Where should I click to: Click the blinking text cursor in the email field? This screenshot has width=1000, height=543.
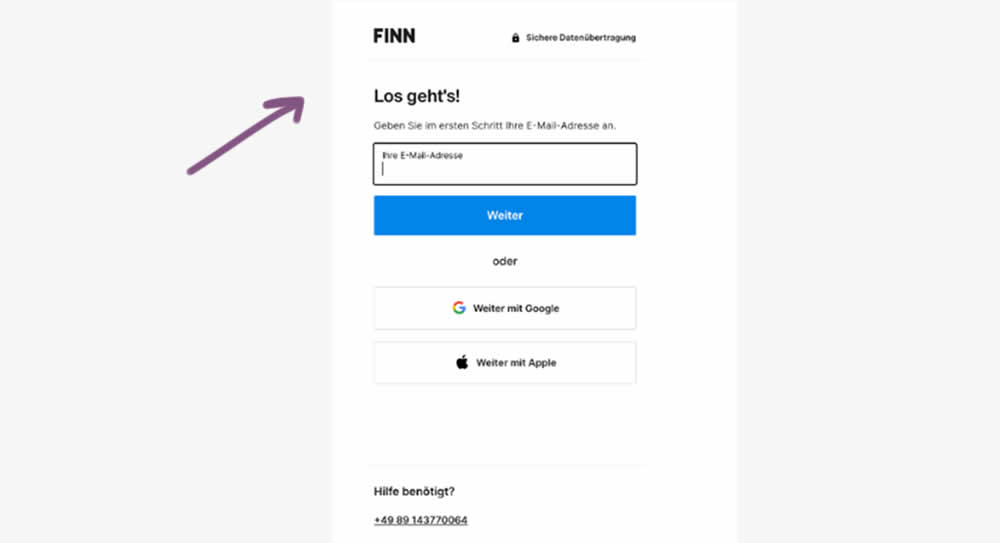coord(383,169)
